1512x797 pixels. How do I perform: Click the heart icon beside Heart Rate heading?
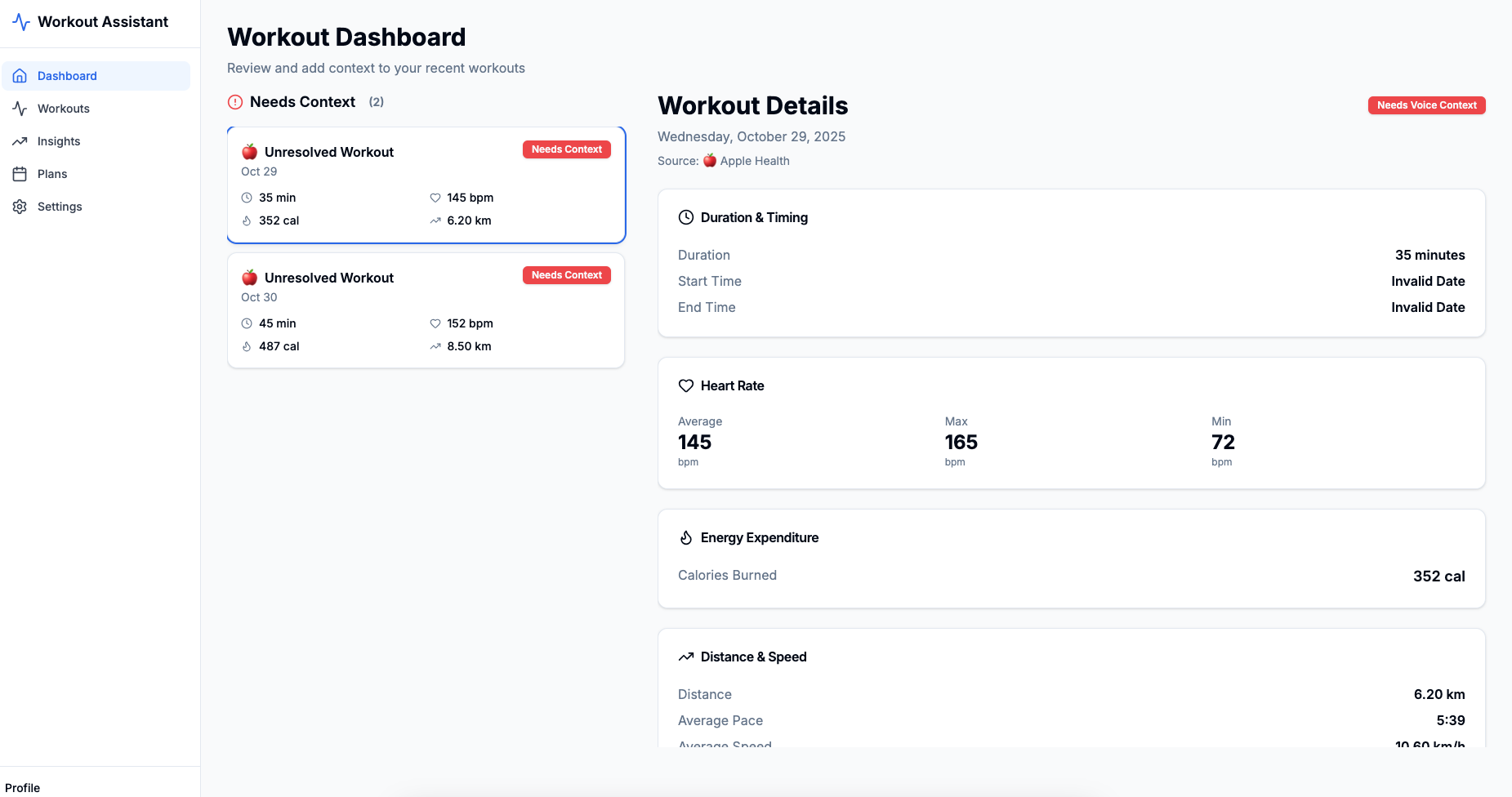686,385
